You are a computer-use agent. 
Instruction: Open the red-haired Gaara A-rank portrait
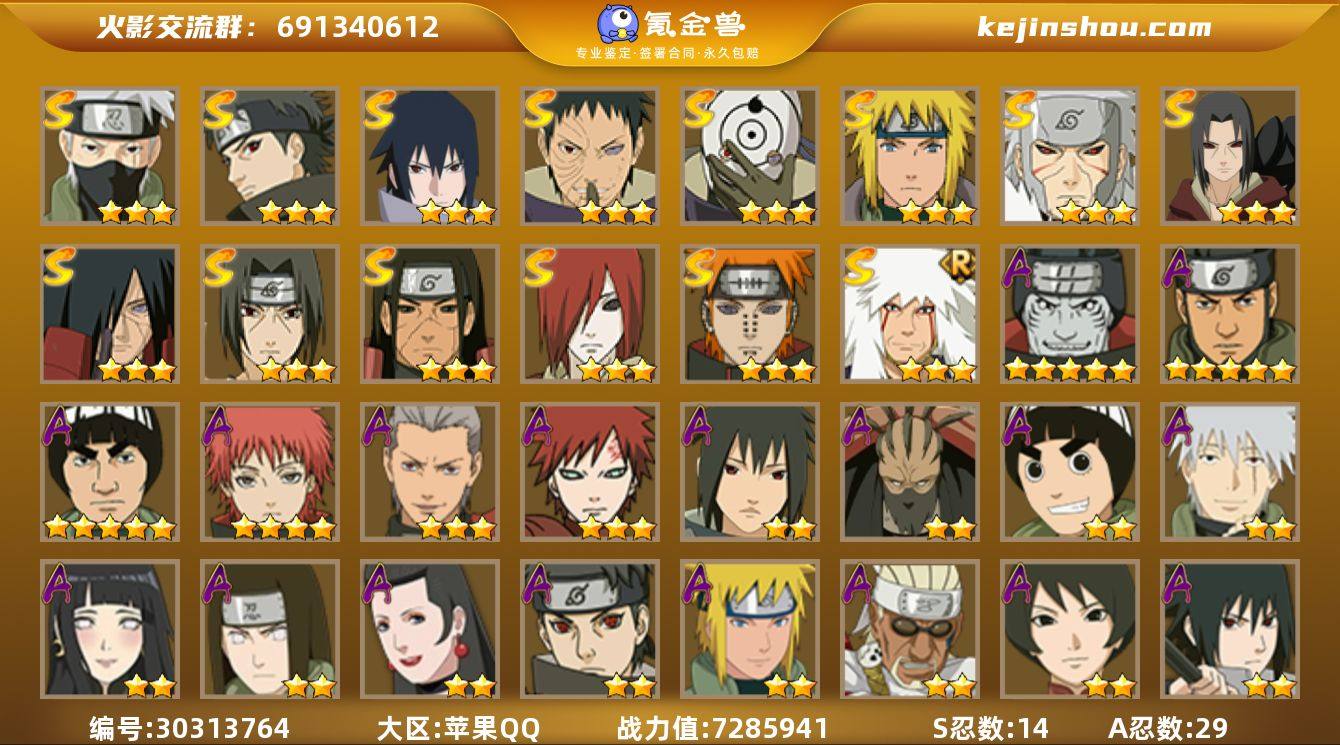[589, 472]
